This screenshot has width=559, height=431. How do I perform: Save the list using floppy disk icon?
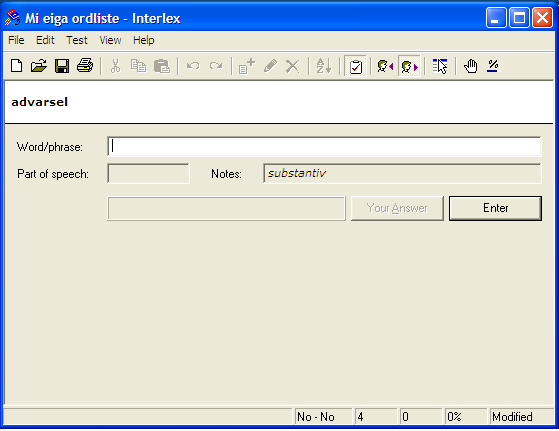coord(62,66)
